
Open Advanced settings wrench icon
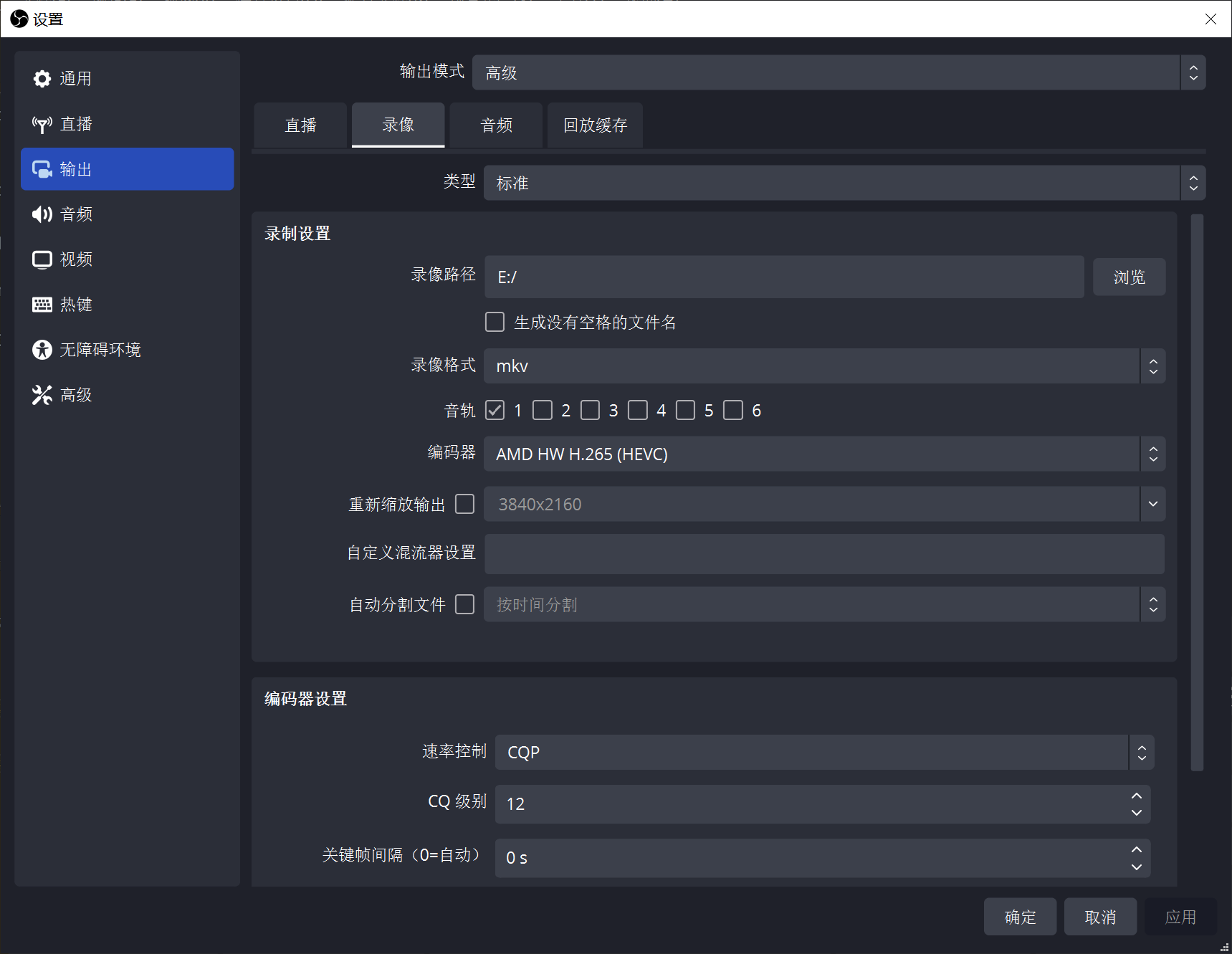coord(42,394)
